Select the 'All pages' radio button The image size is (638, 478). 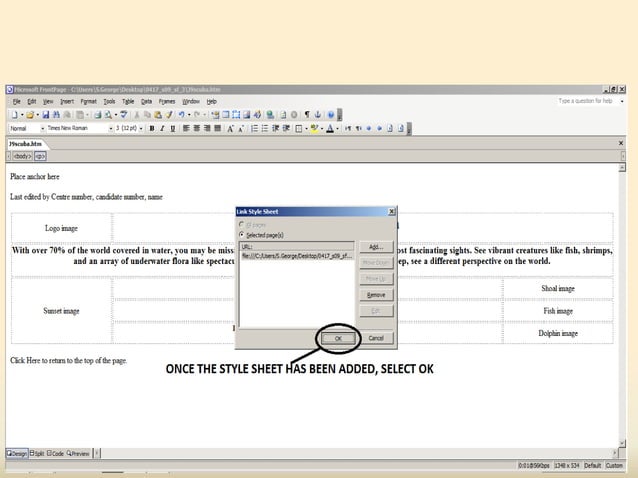[242, 226]
